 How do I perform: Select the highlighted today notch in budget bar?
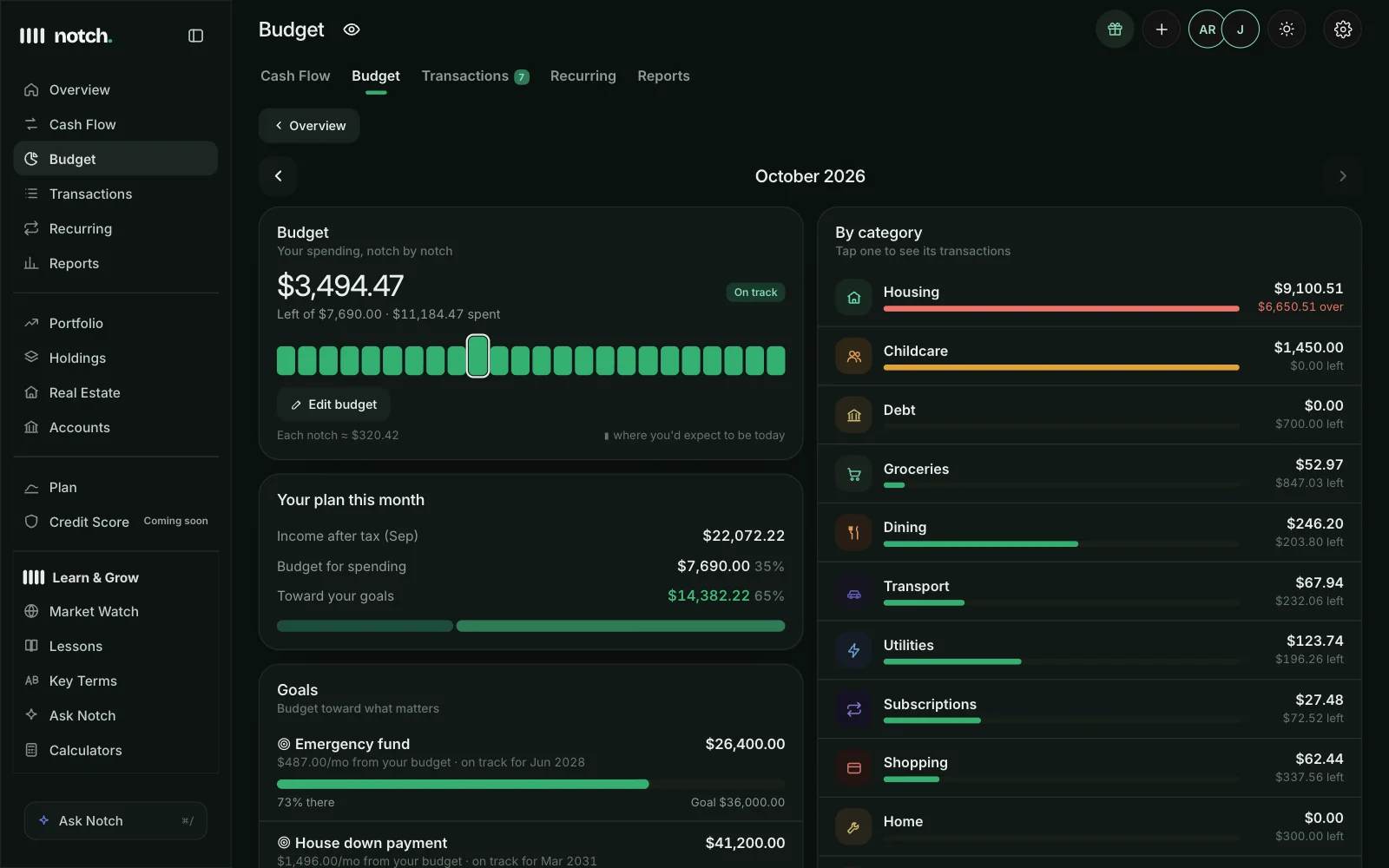477,356
